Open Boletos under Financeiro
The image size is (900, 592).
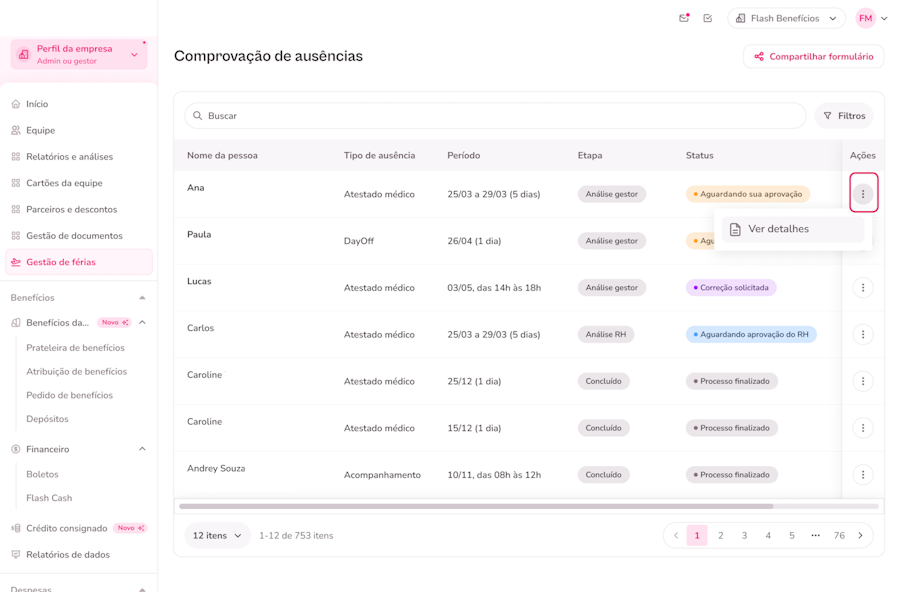(42, 474)
